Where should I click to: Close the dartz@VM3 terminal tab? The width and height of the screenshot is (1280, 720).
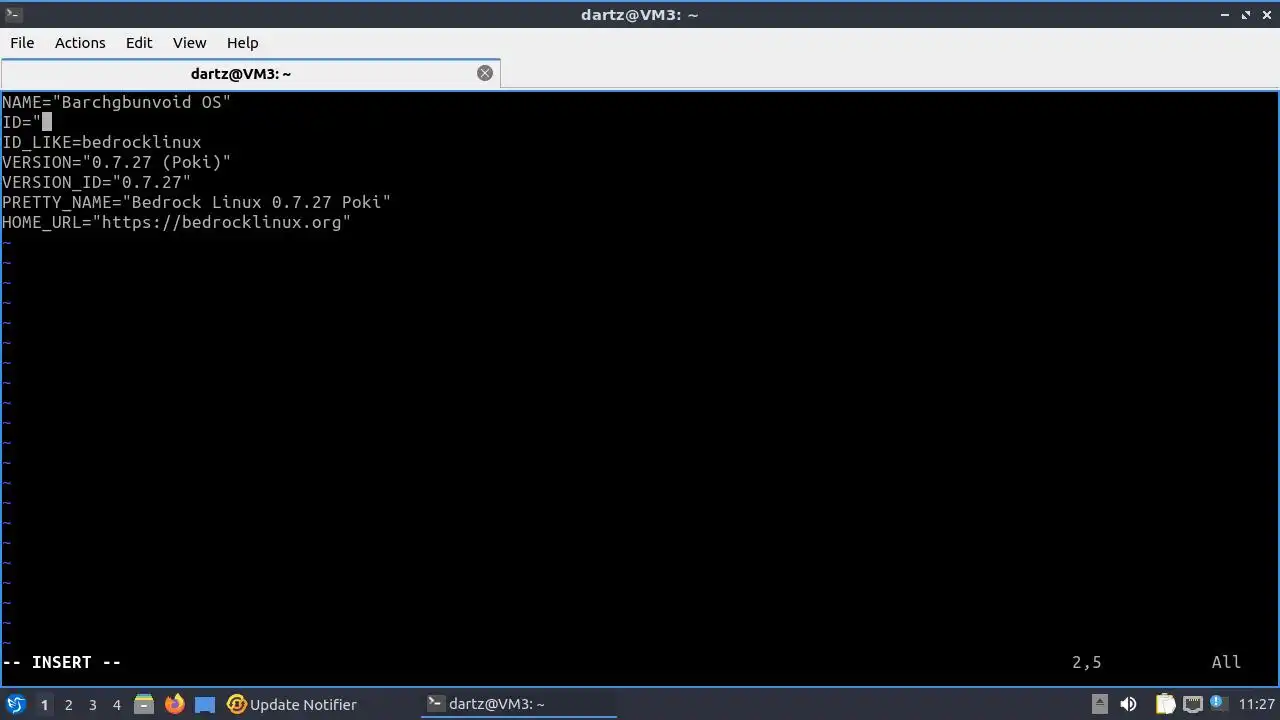click(485, 73)
